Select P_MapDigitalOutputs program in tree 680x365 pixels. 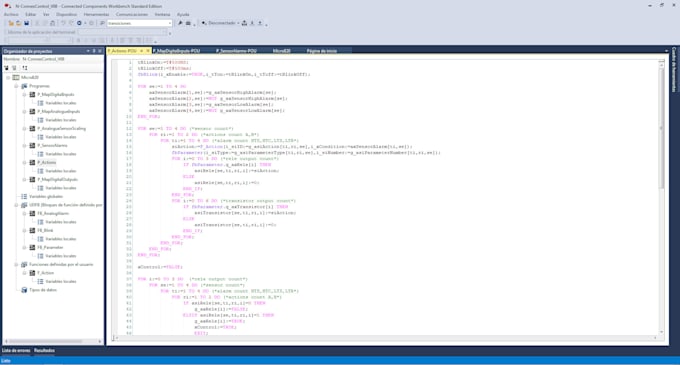click(57, 179)
